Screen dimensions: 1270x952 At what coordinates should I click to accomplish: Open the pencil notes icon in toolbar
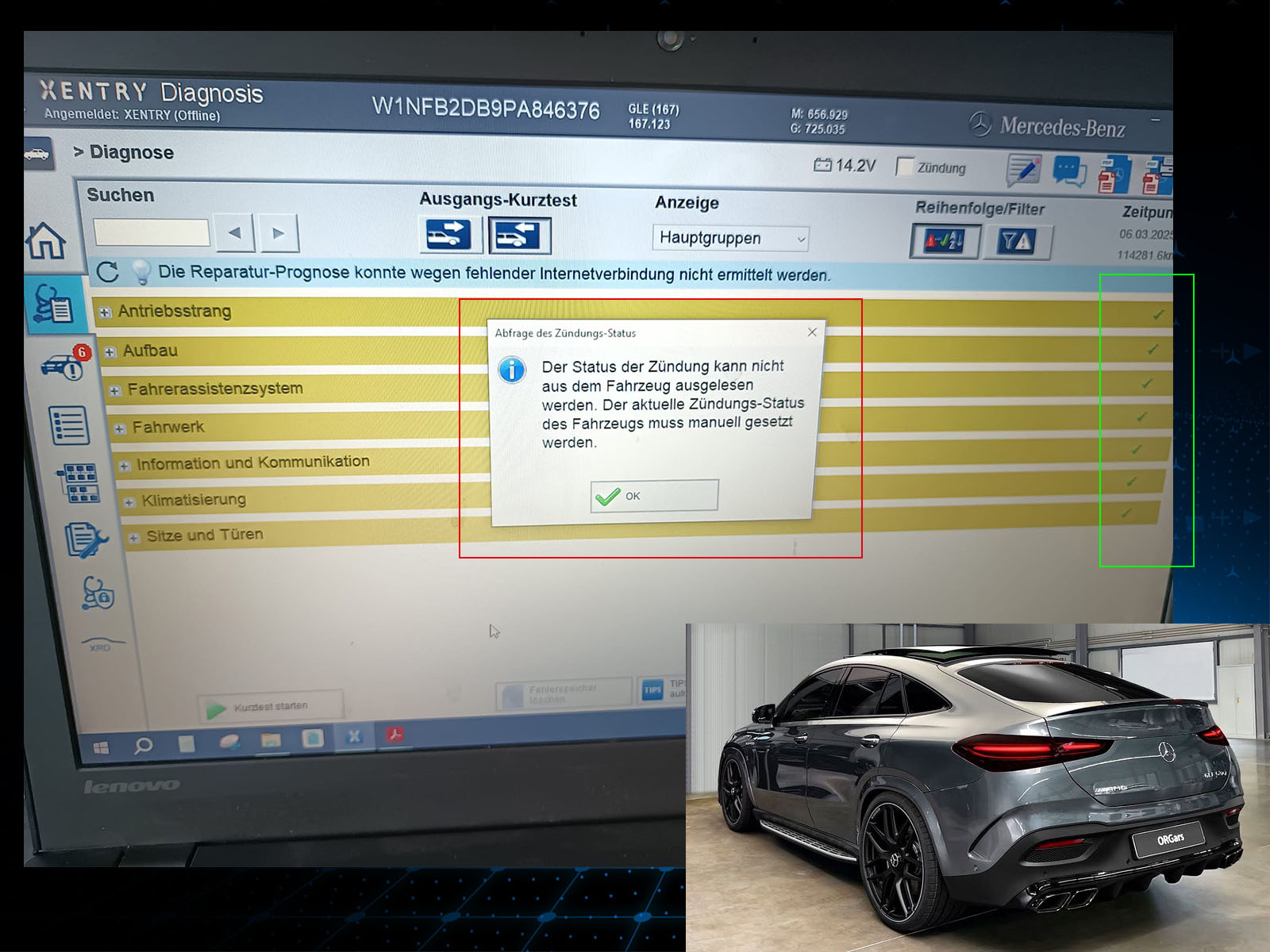point(1023,170)
